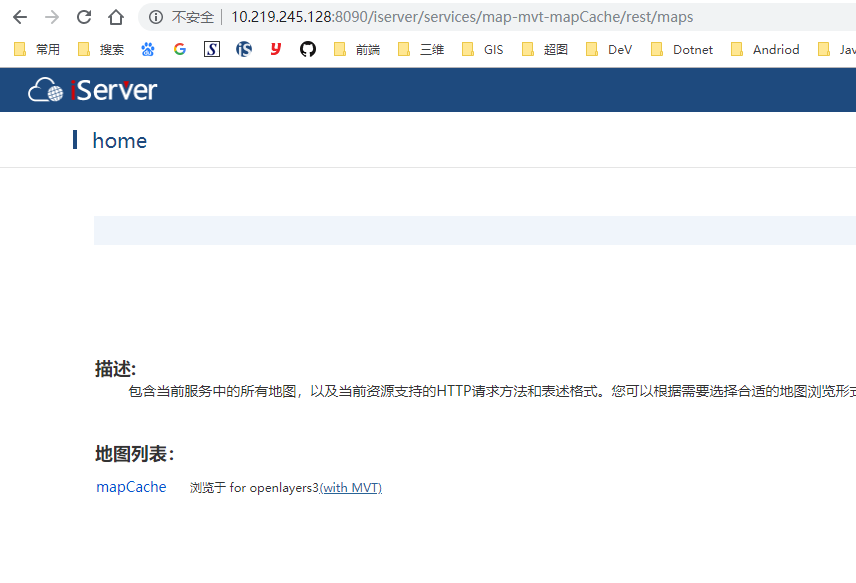This screenshot has width=856, height=583.
Task: Open the blue globe bookmark icon
Action: (x=243, y=50)
